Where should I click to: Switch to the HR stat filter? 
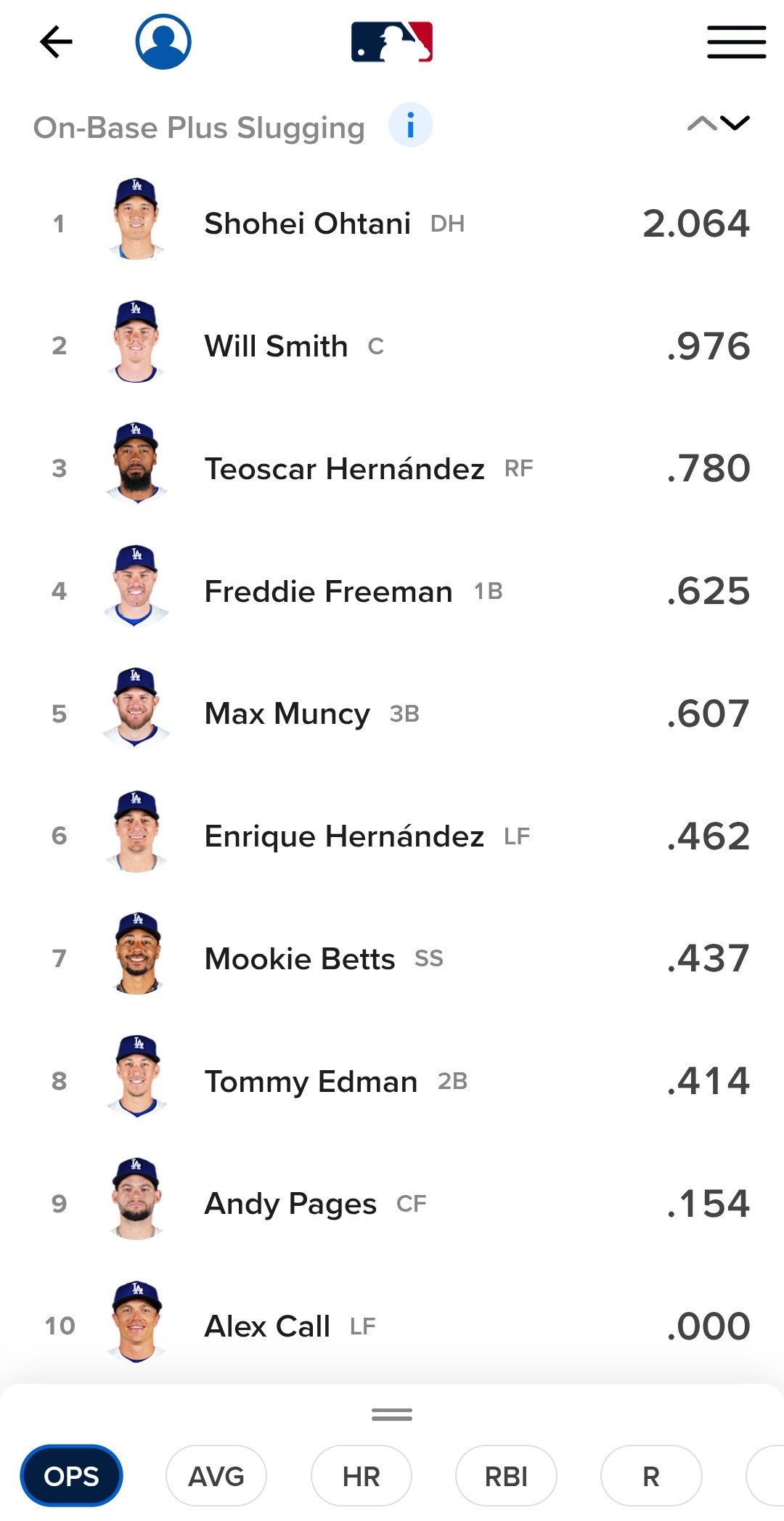361,1476
